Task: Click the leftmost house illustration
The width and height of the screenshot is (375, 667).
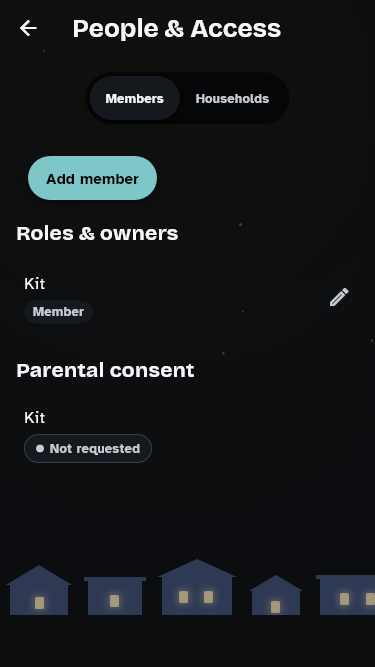Action: tap(39, 590)
